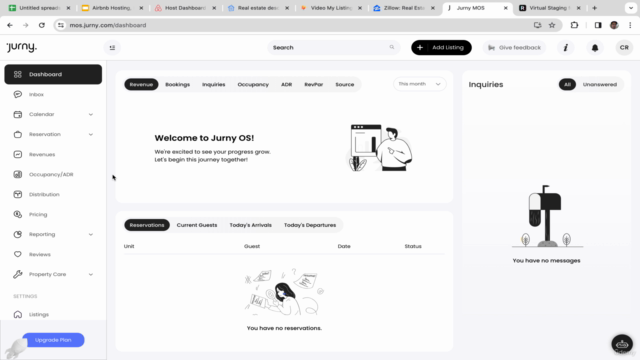
Task: Show Today's Departures tab
Action: coord(310,225)
